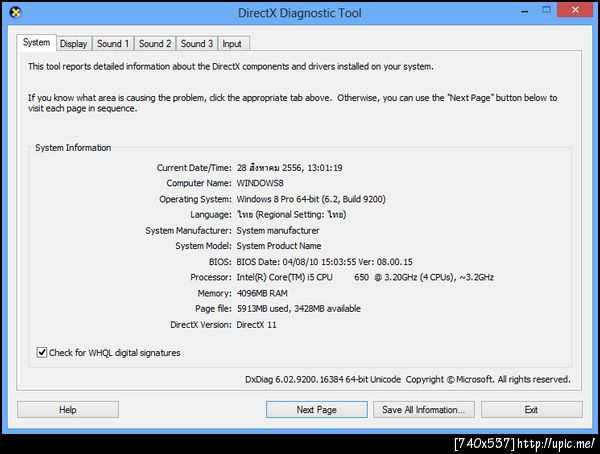Viewport: 600px width, 454px height.
Task: Click the System Product Name value
Action: click(x=279, y=246)
